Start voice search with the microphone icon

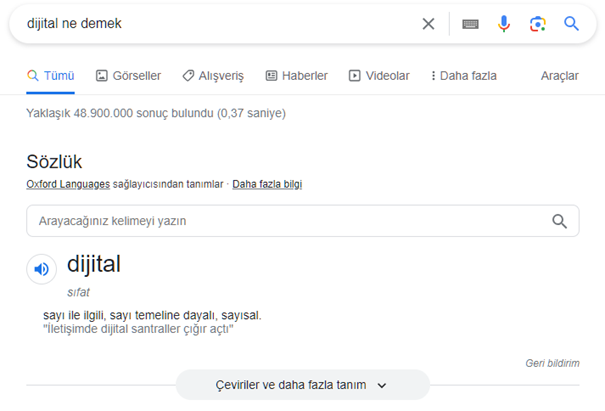[x=504, y=24]
